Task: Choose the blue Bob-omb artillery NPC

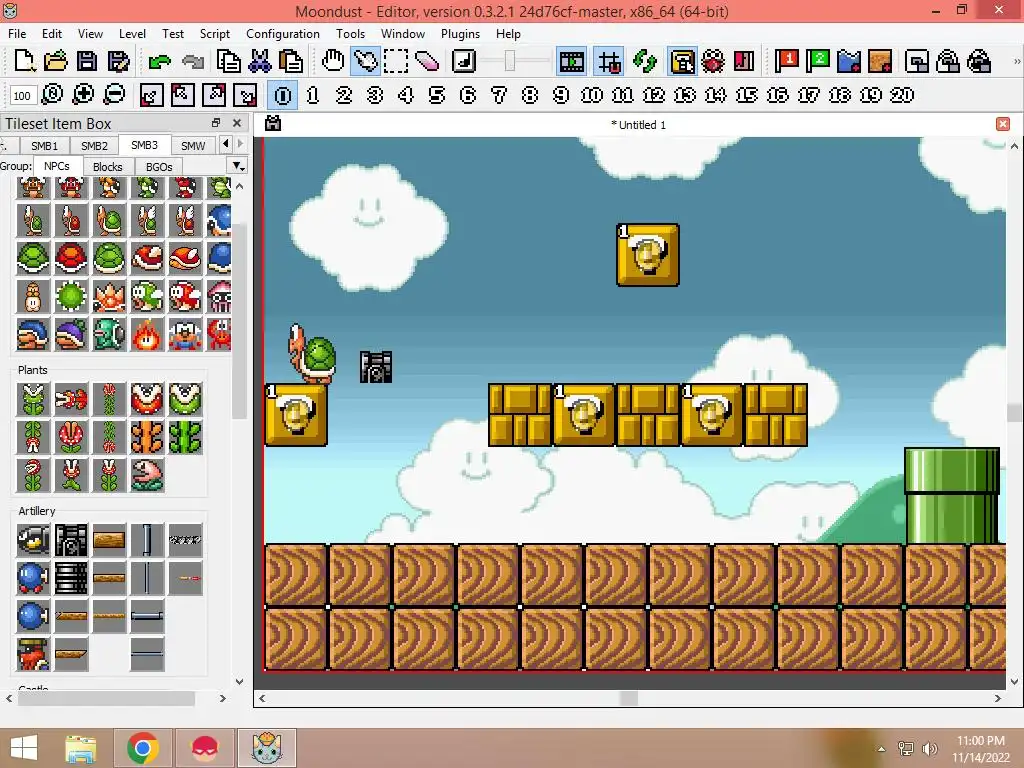Action: [x=33, y=578]
